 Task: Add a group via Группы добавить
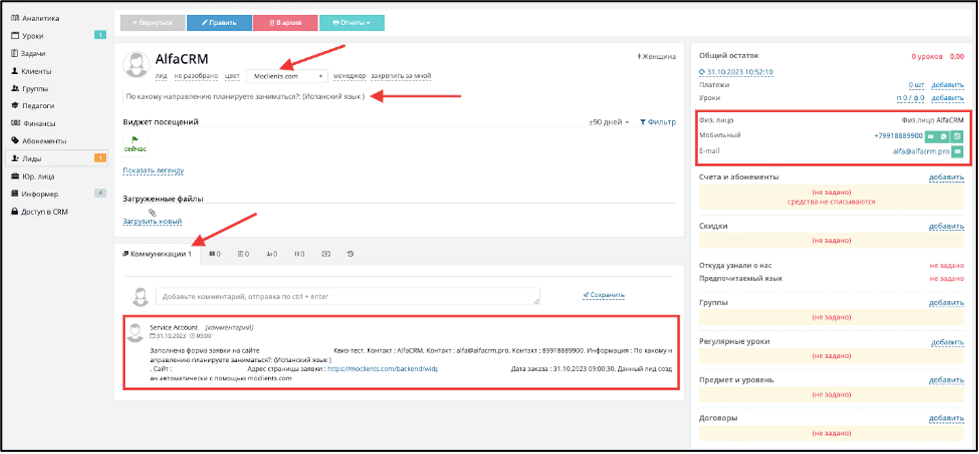pyautogui.click(x=947, y=303)
